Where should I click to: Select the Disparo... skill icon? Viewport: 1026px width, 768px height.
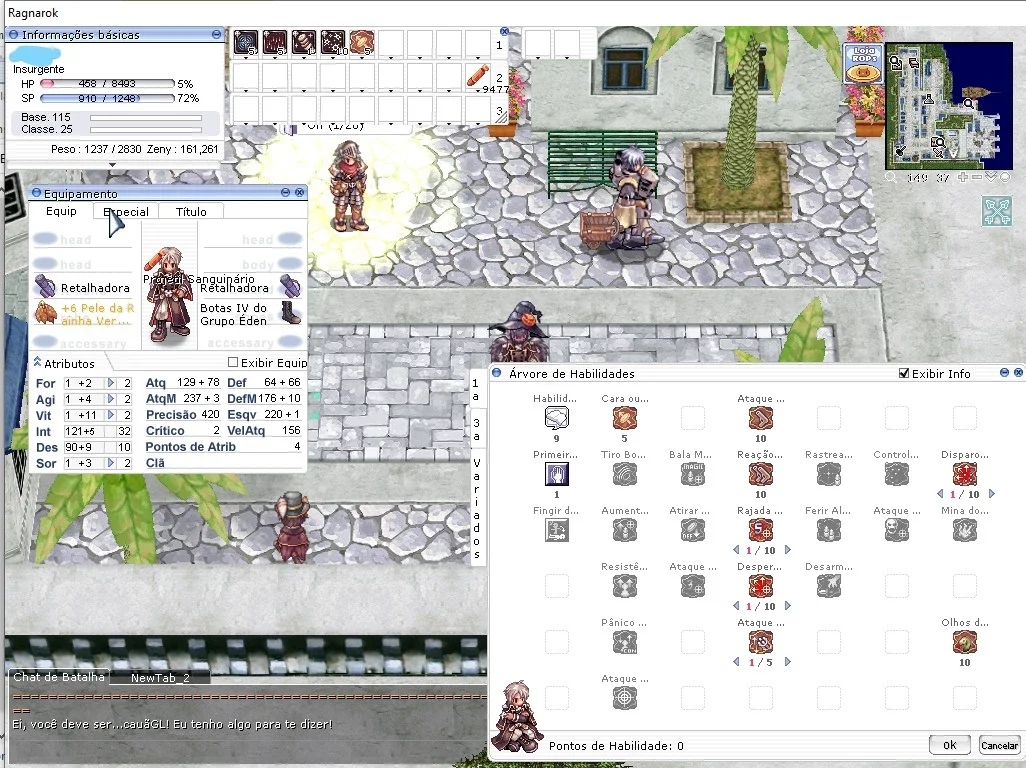964,474
